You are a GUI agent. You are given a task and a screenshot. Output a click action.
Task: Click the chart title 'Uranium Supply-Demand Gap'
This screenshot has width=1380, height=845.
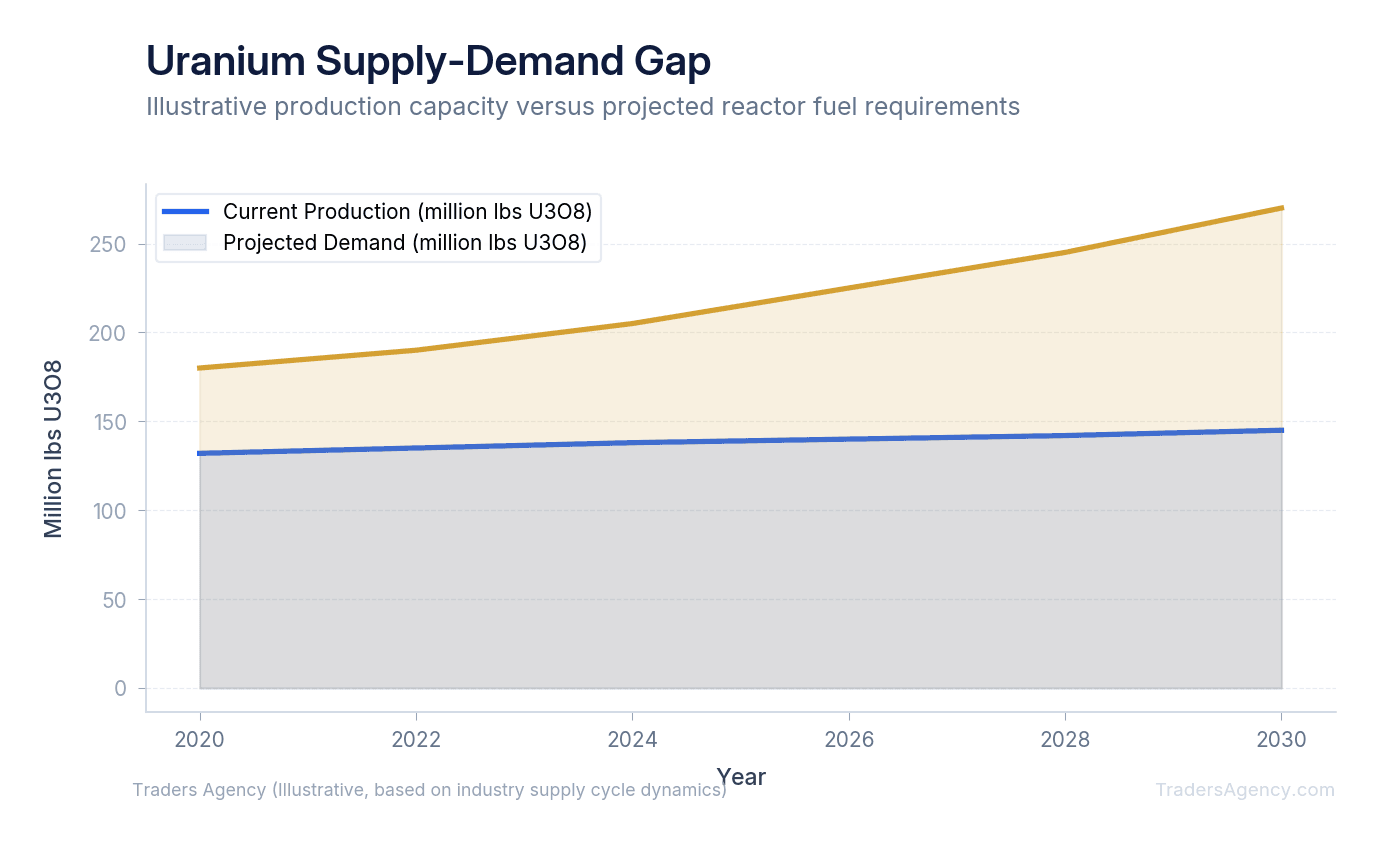click(428, 61)
